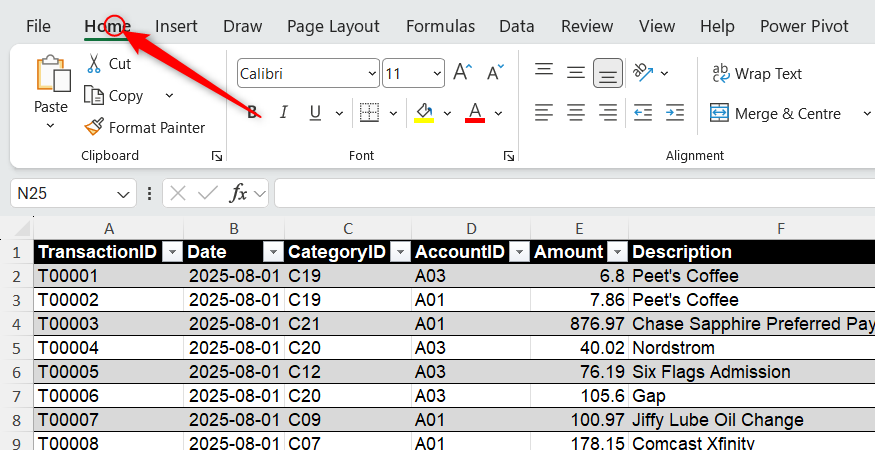Open Clipboard group dialog launcher

click(x=217, y=156)
